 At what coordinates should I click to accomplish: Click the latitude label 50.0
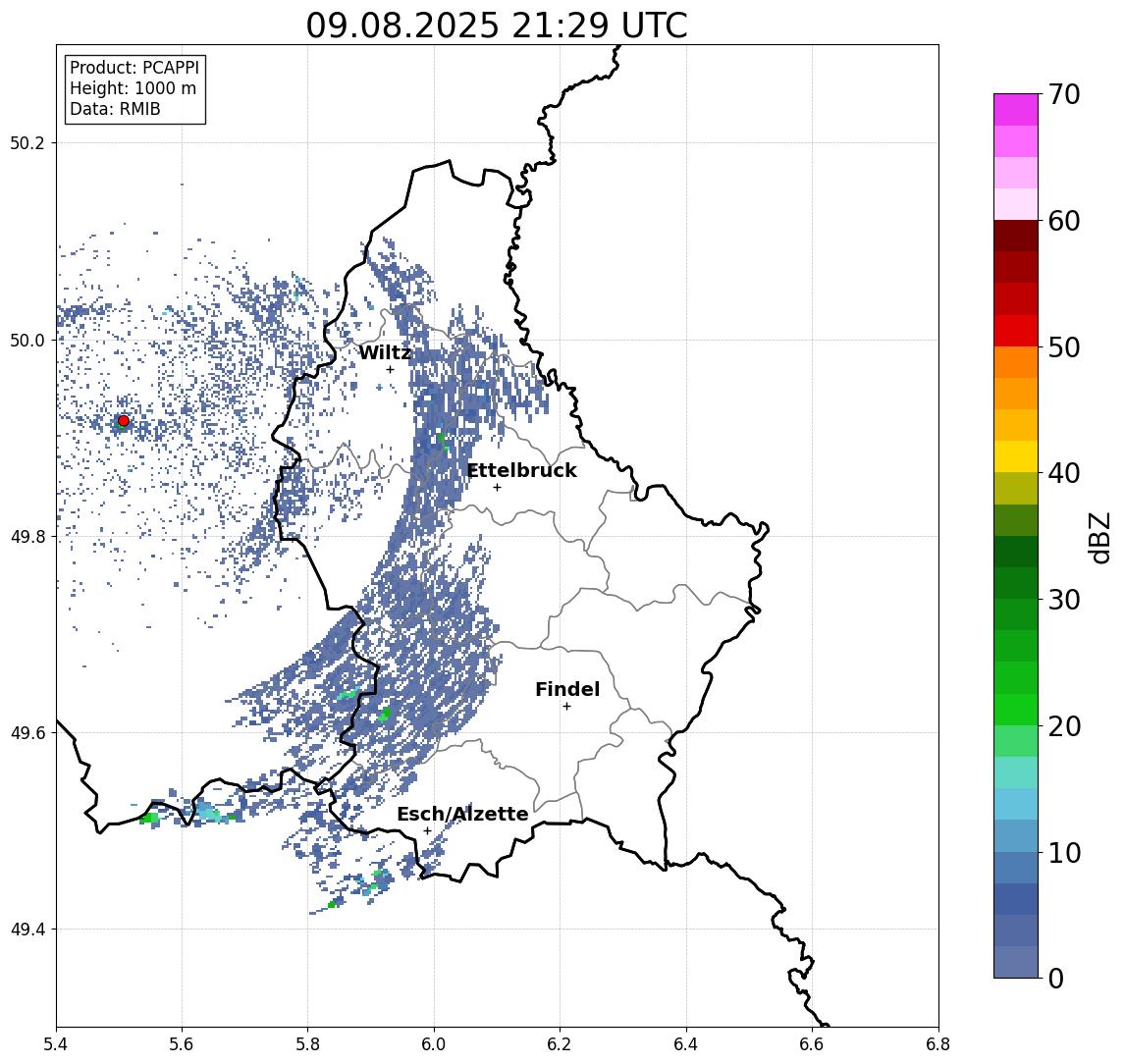27,340
